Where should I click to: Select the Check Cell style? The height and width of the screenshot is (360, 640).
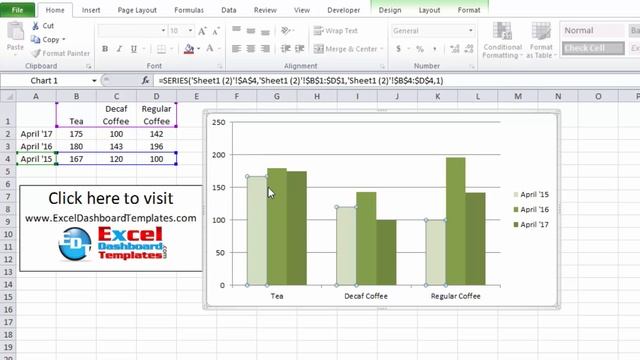[x=593, y=48]
